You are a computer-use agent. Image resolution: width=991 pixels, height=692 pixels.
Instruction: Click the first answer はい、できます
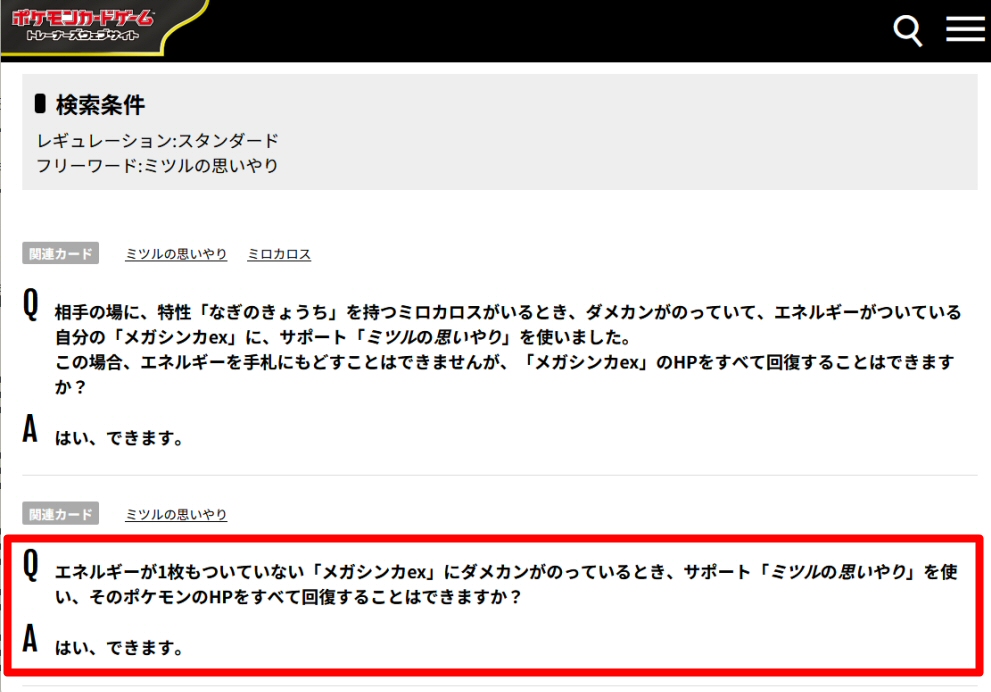pyautogui.click(x=119, y=437)
